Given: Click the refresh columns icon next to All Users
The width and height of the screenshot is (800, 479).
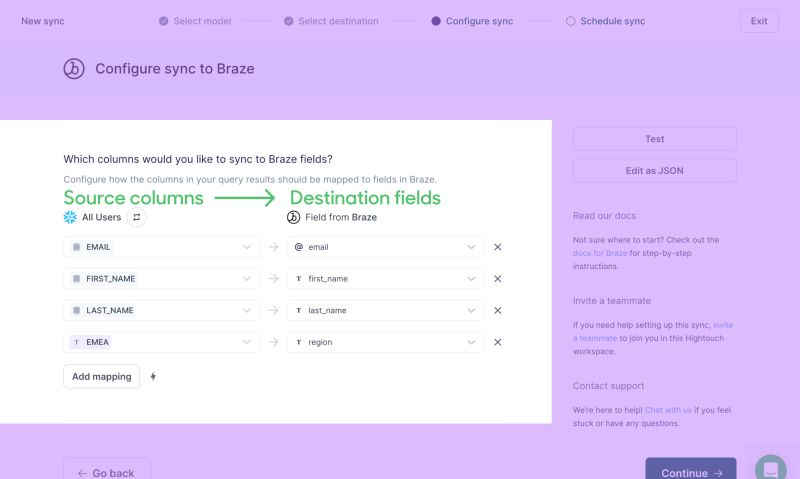Looking at the screenshot, I should pos(137,217).
